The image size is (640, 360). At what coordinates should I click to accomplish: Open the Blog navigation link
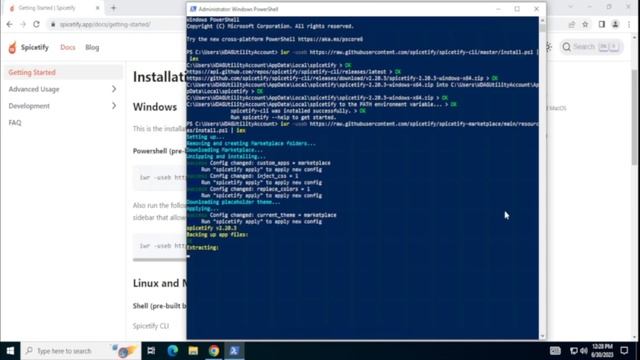point(92,47)
